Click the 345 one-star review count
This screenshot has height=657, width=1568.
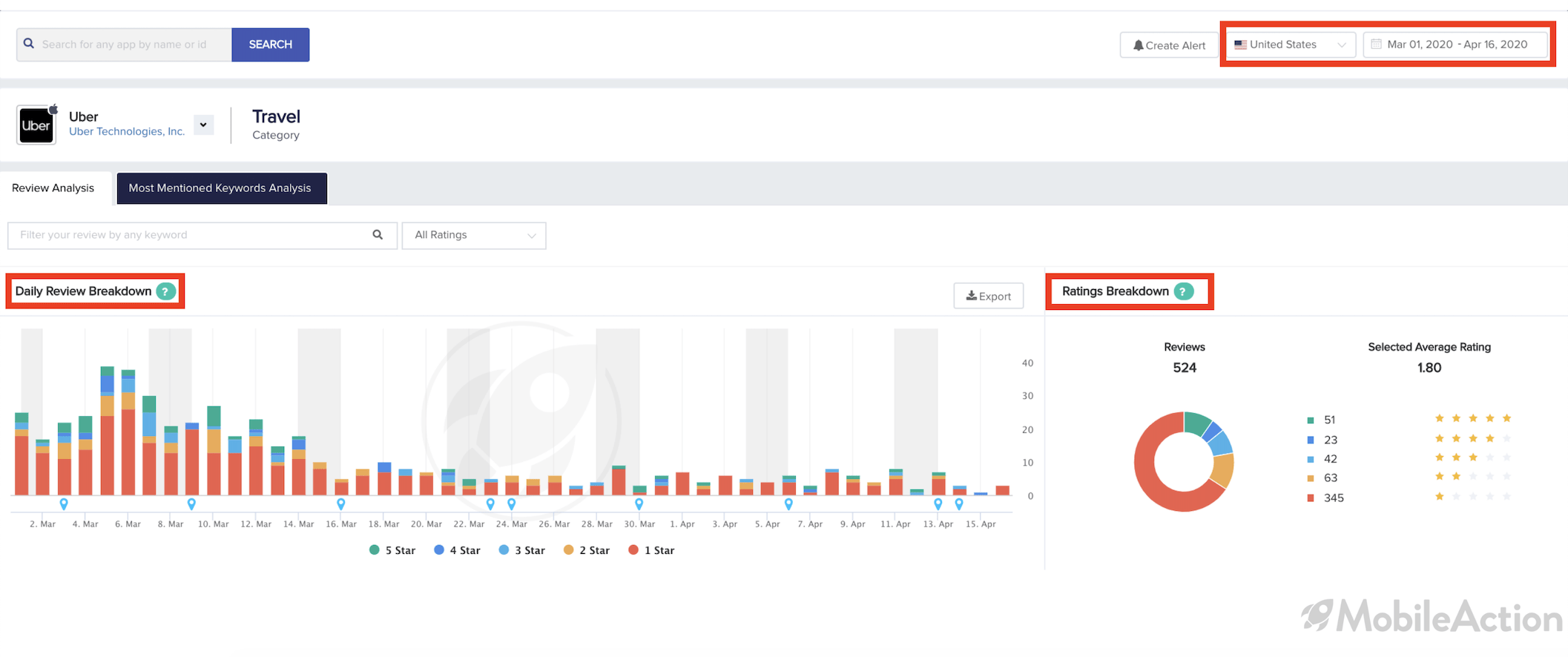1334,498
